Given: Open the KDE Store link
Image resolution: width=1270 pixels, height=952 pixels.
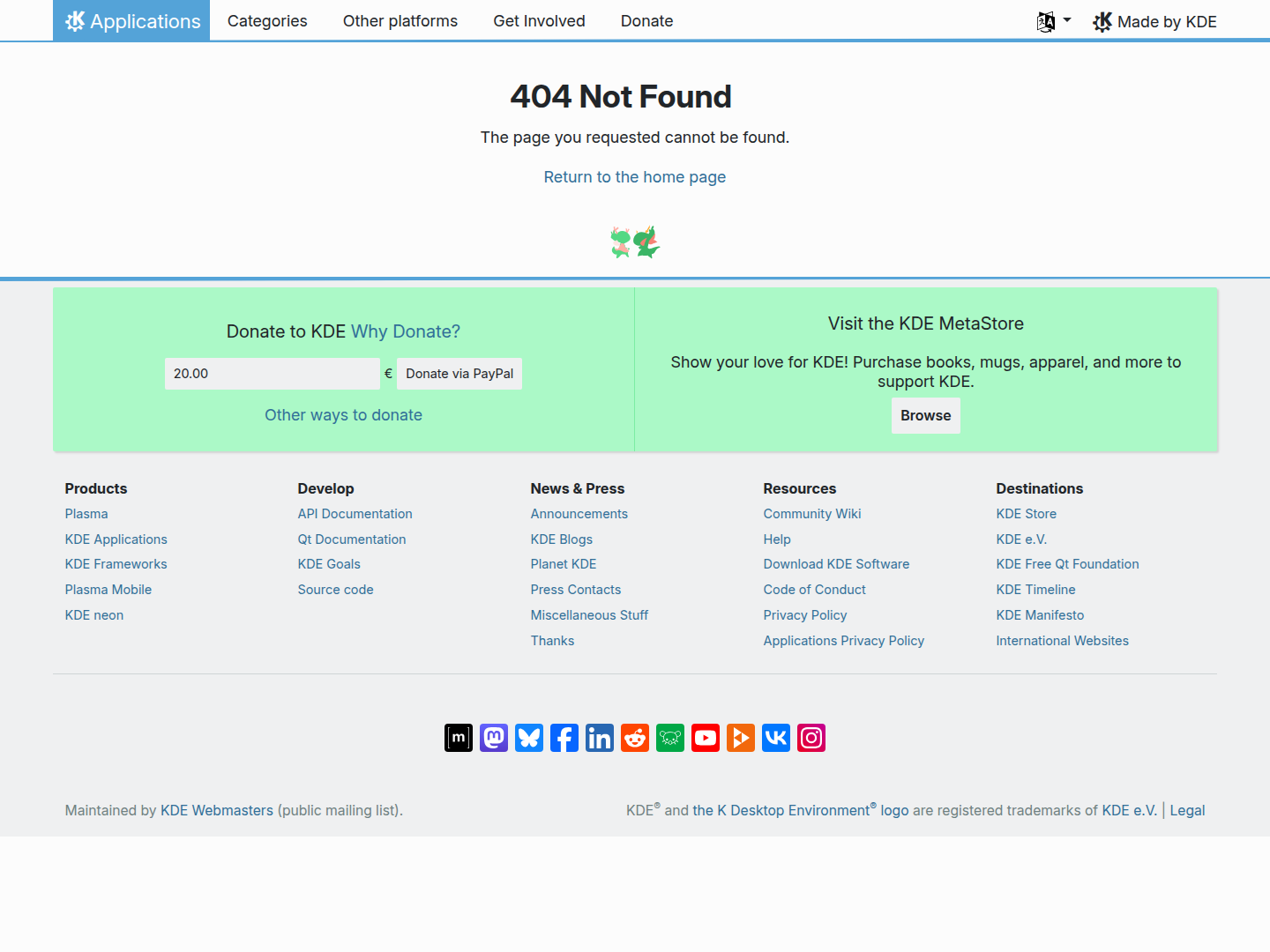Looking at the screenshot, I should [x=1027, y=514].
